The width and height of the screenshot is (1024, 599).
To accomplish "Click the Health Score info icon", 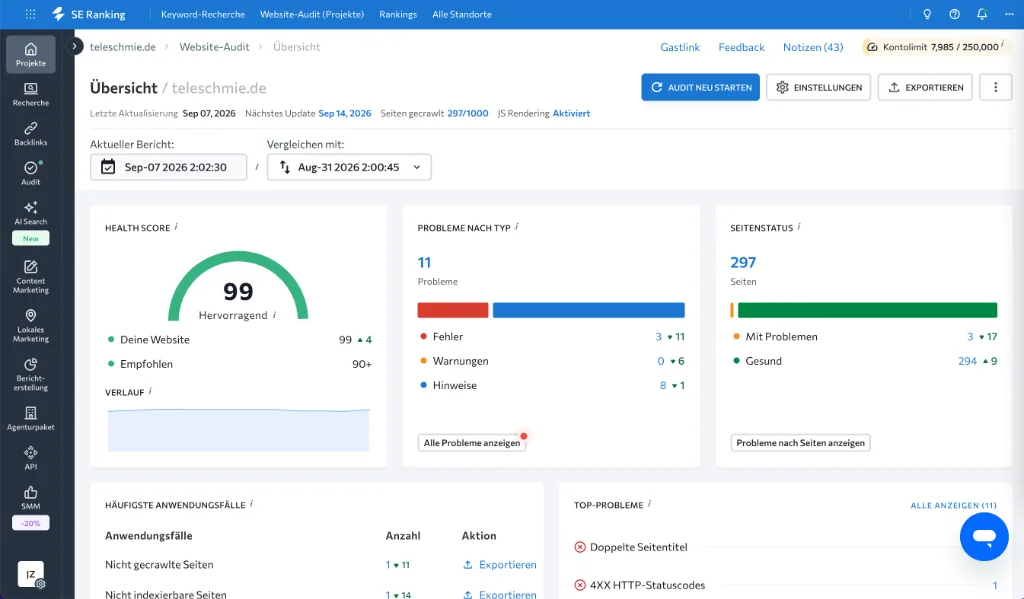I will (176, 226).
